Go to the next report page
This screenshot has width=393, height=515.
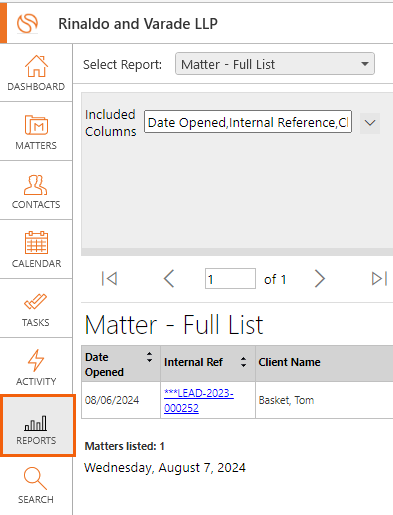click(x=320, y=279)
